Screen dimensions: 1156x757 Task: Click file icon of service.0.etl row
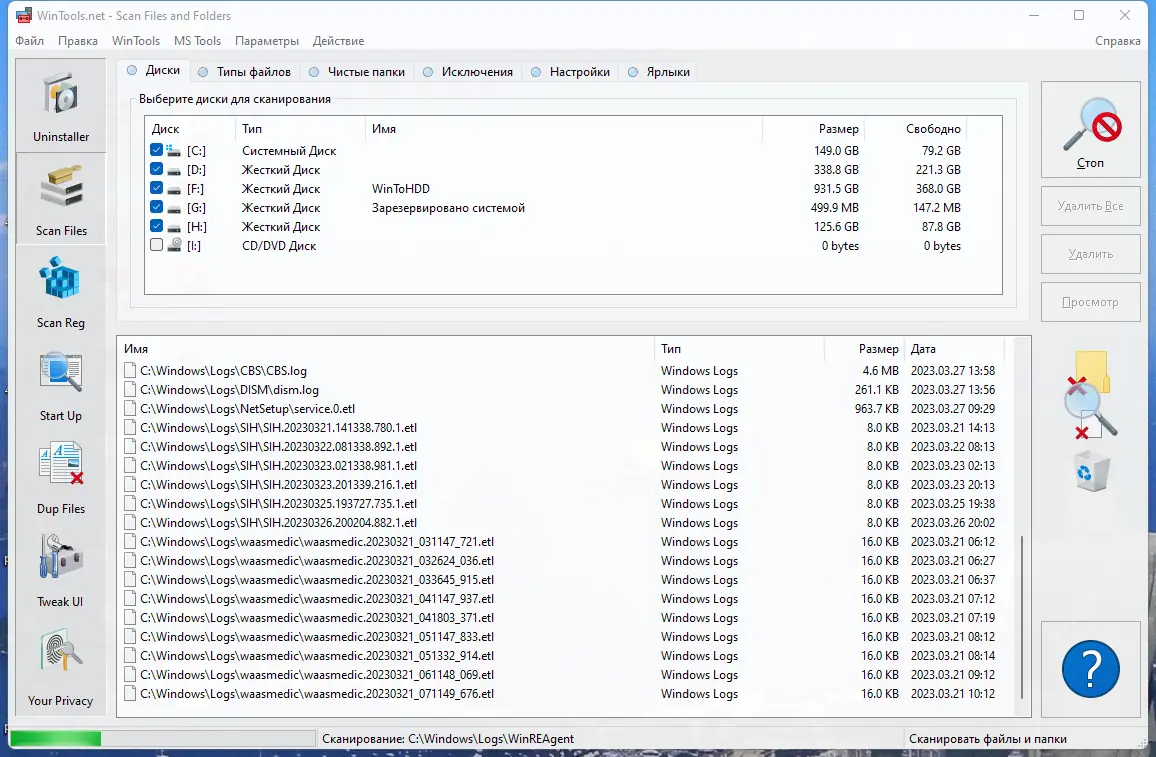coord(130,409)
